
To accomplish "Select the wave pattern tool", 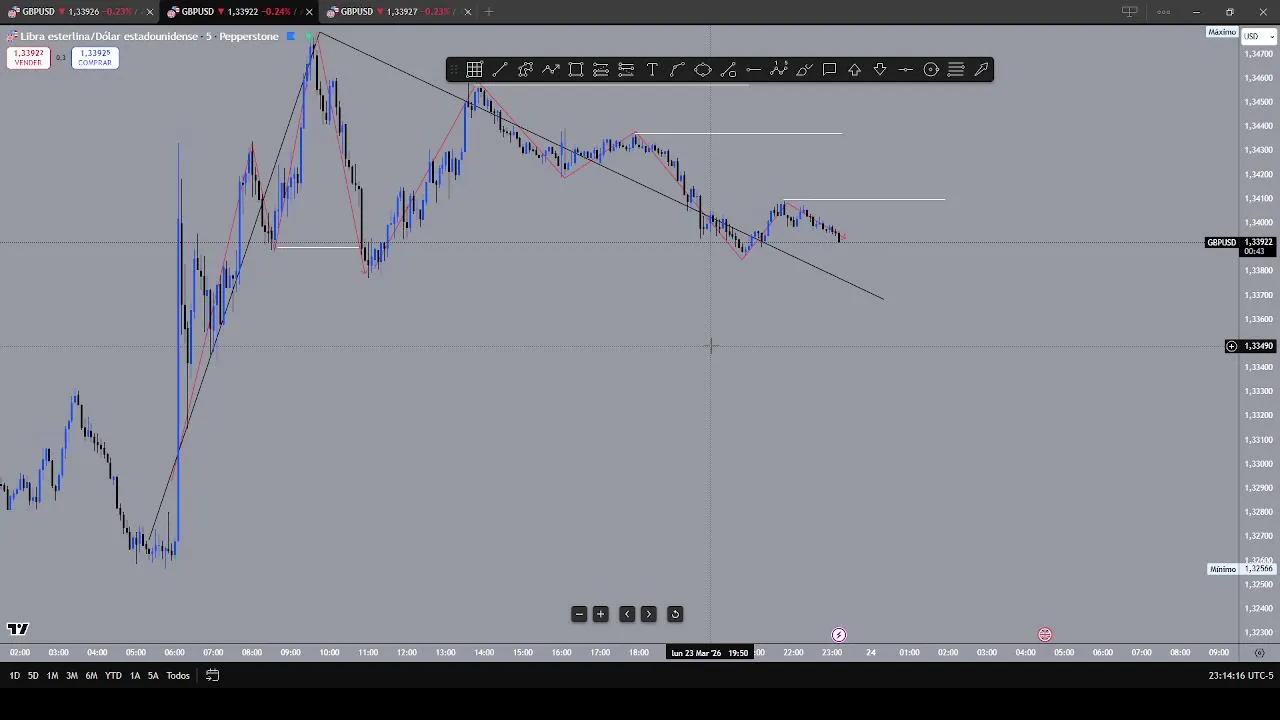I will coord(779,69).
